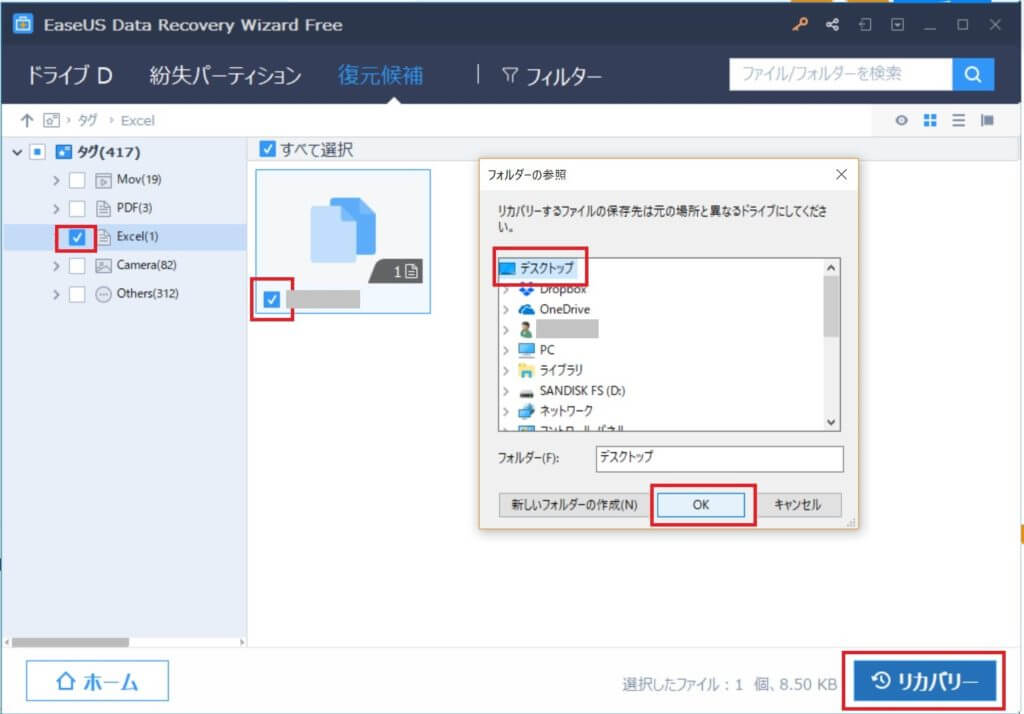Click キャンセル in the folder dialog

pyautogui.click(x=797, y=505)
